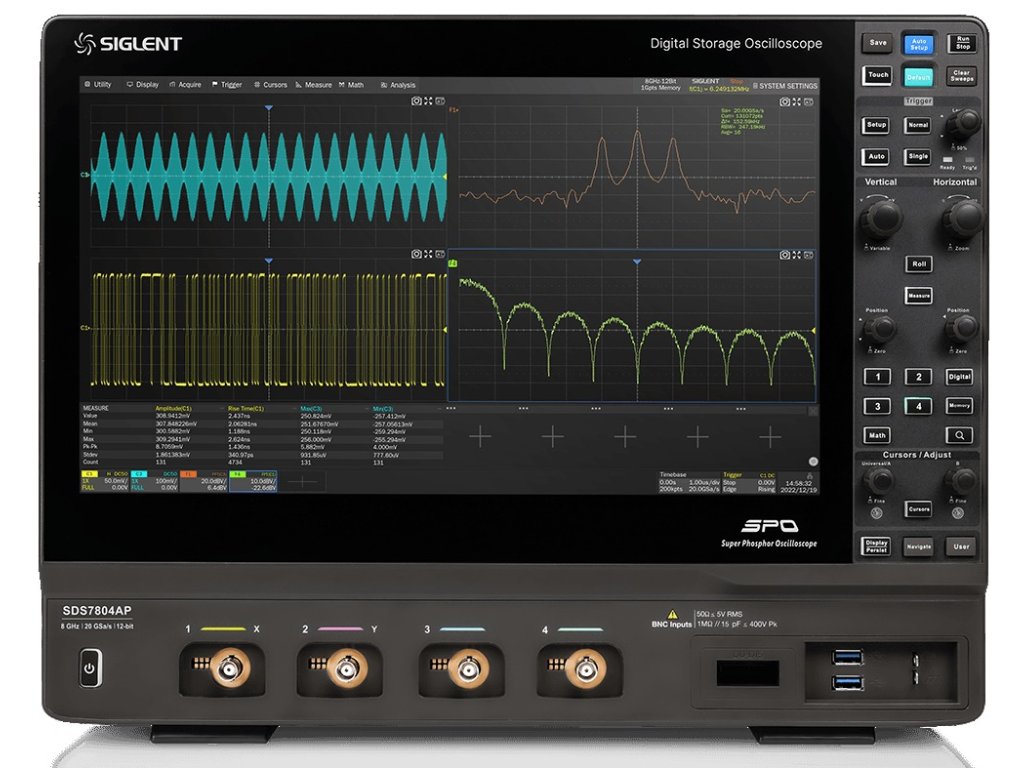Open the C1 channel descriptor box
Image resolution: width=1024 pixels, height=768 pixels.
104,481
